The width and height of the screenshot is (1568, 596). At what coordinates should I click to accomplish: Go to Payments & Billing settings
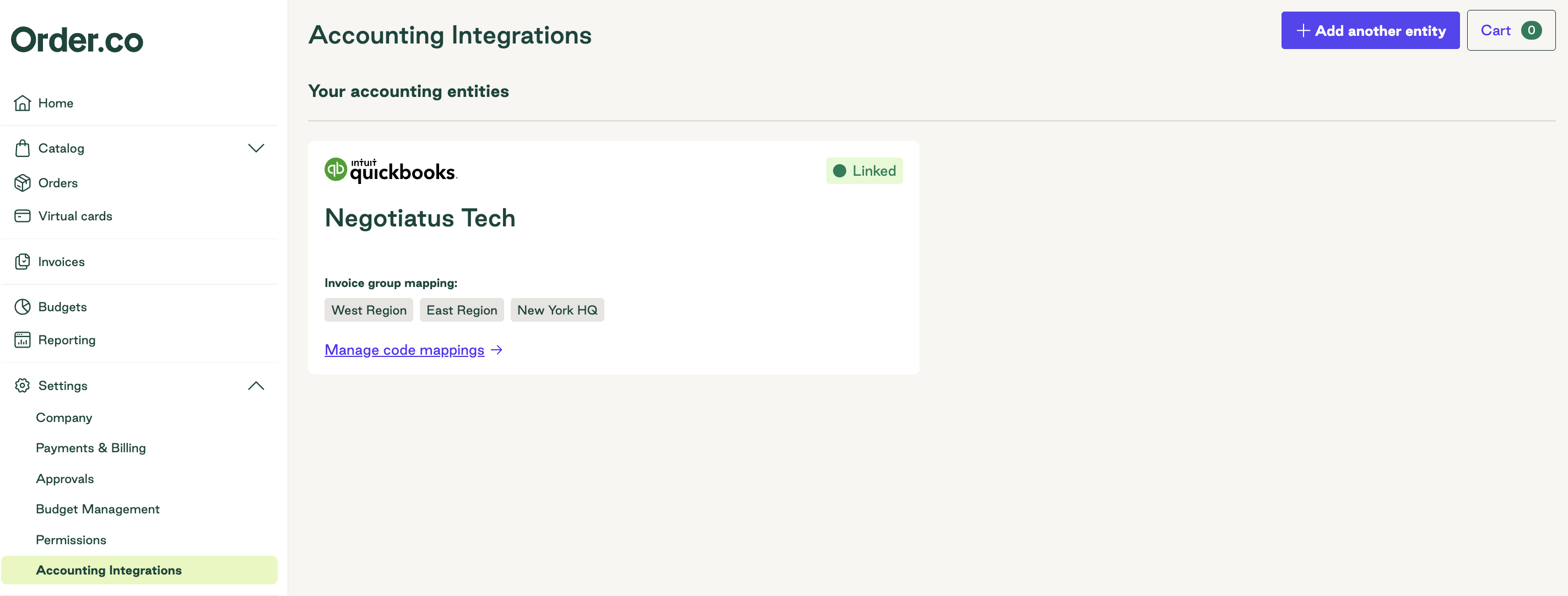(91, 448)
